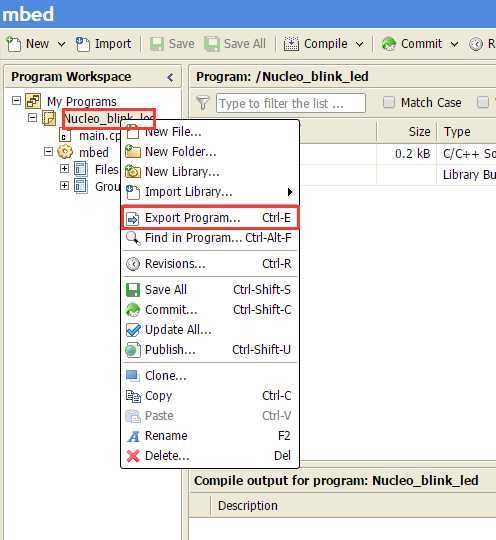Click the red Delete X icon
This screenshot has height=540, width=496.
133,456
